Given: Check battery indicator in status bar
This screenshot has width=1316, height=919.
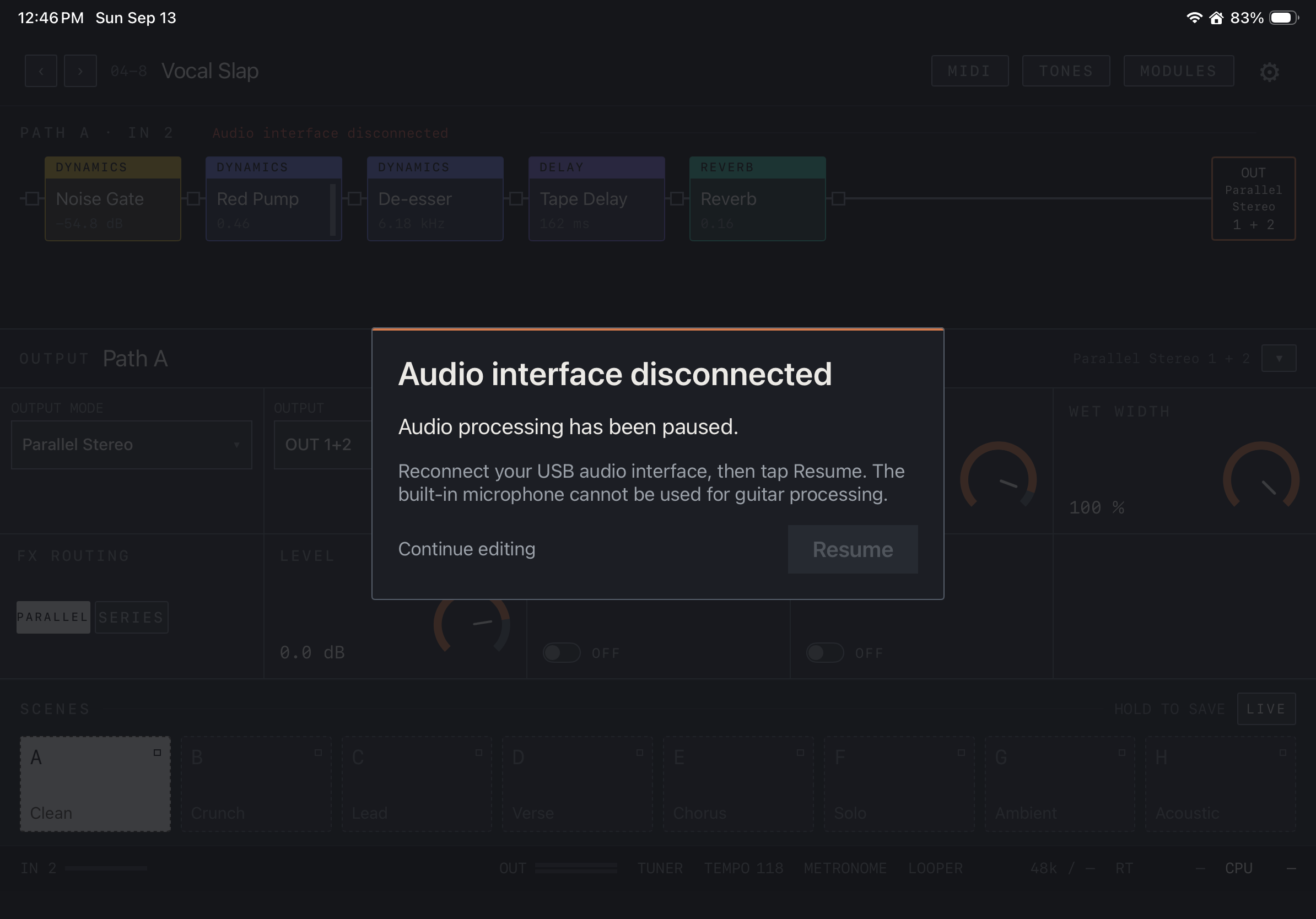Looking at the screenshot, I should [x=1284, y=18].
